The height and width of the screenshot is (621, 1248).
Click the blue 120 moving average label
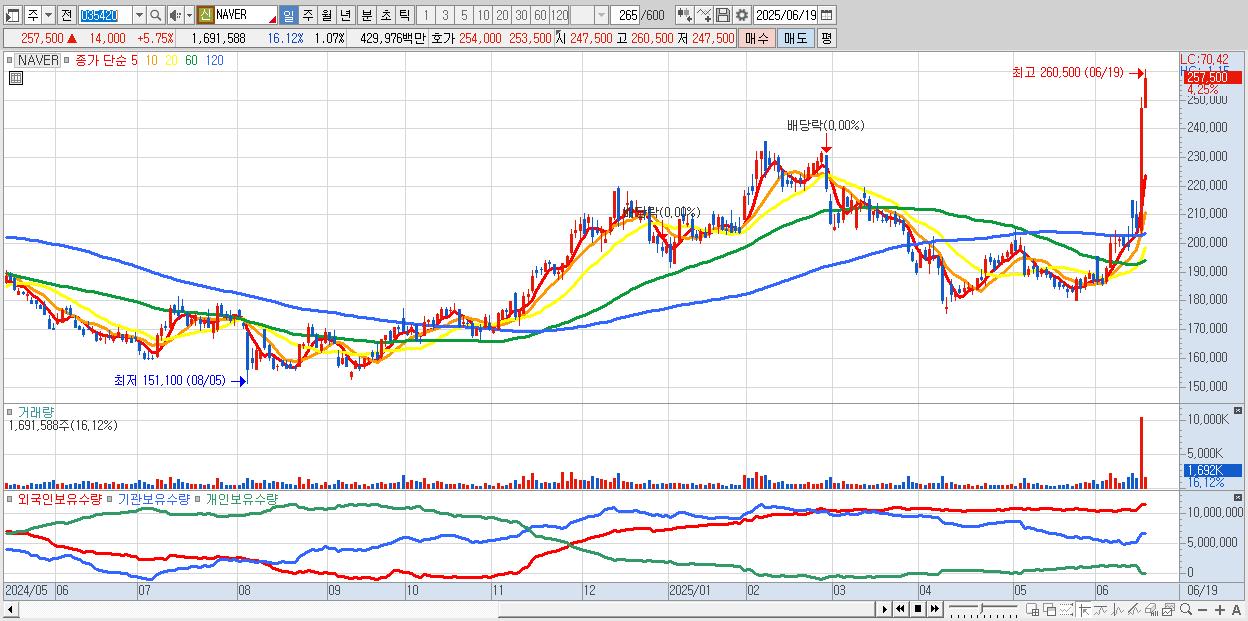pyautogui.click(x=214, y=60)
